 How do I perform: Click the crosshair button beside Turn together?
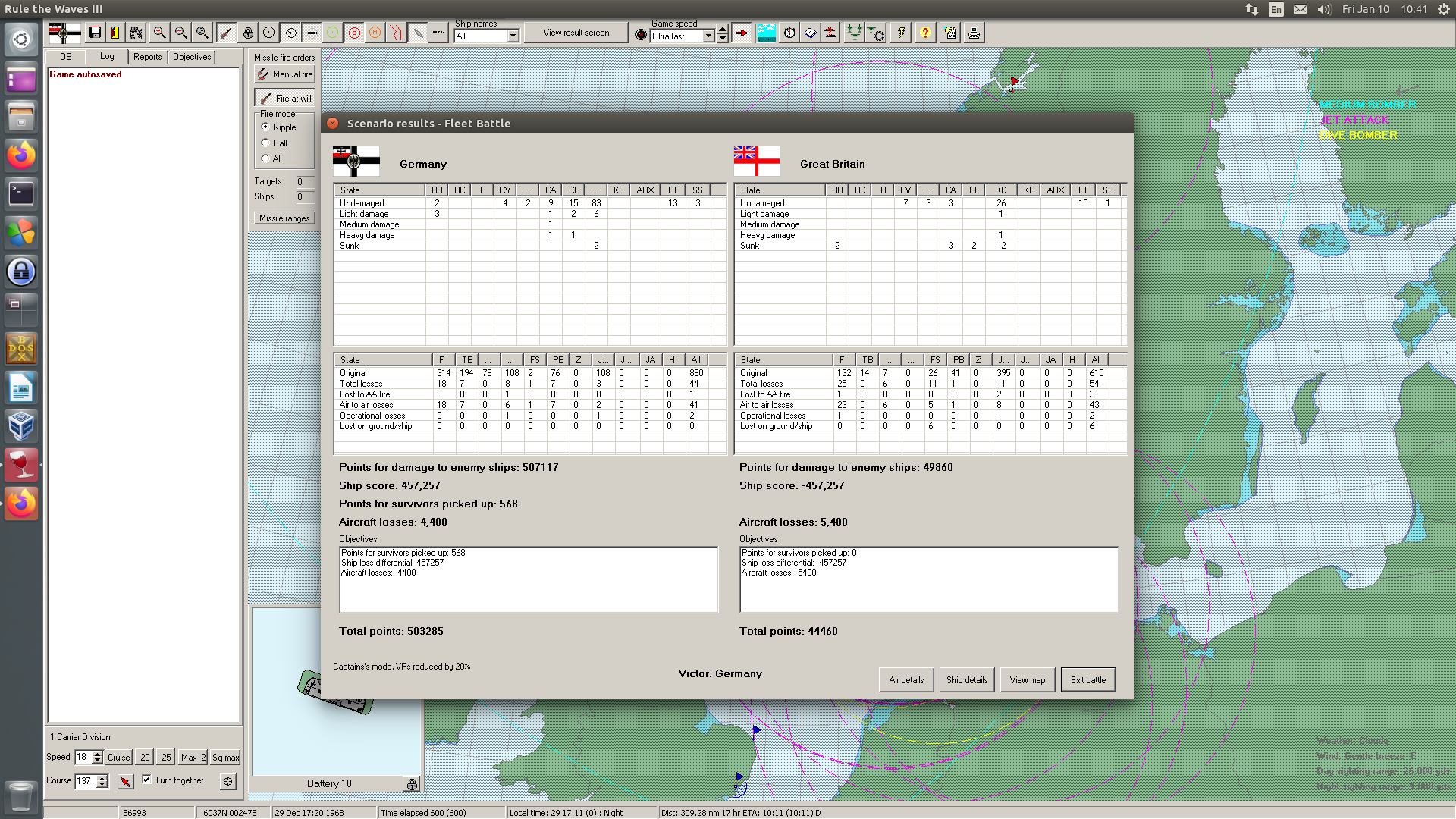[227, 780]
